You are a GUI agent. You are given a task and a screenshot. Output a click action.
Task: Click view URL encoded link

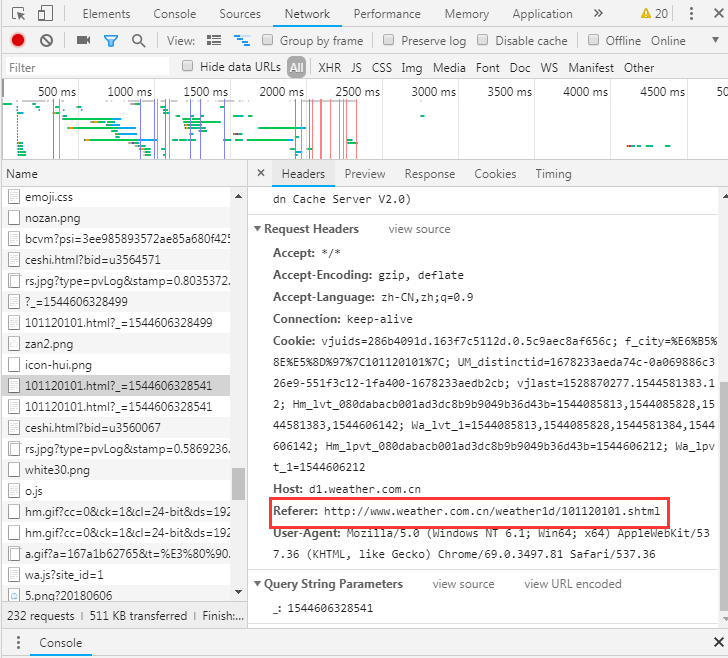(572, 584)
